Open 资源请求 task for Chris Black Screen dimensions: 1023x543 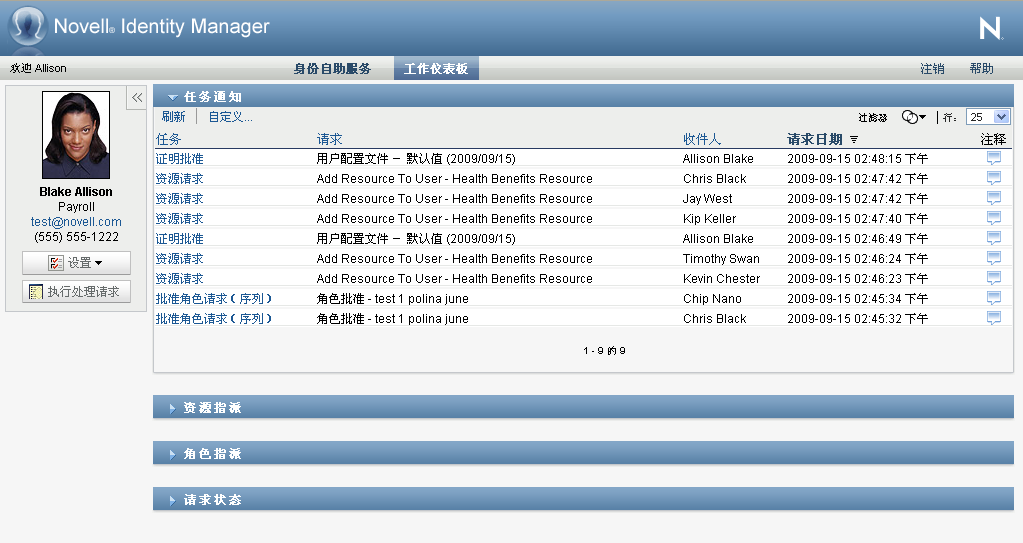pyautogui.click(x=179, y=178)
